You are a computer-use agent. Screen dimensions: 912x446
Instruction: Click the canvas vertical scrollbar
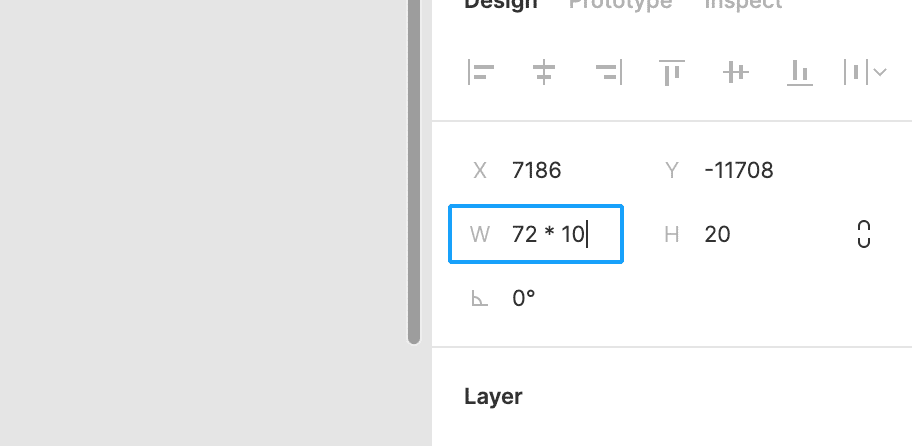tap(414, 170)
